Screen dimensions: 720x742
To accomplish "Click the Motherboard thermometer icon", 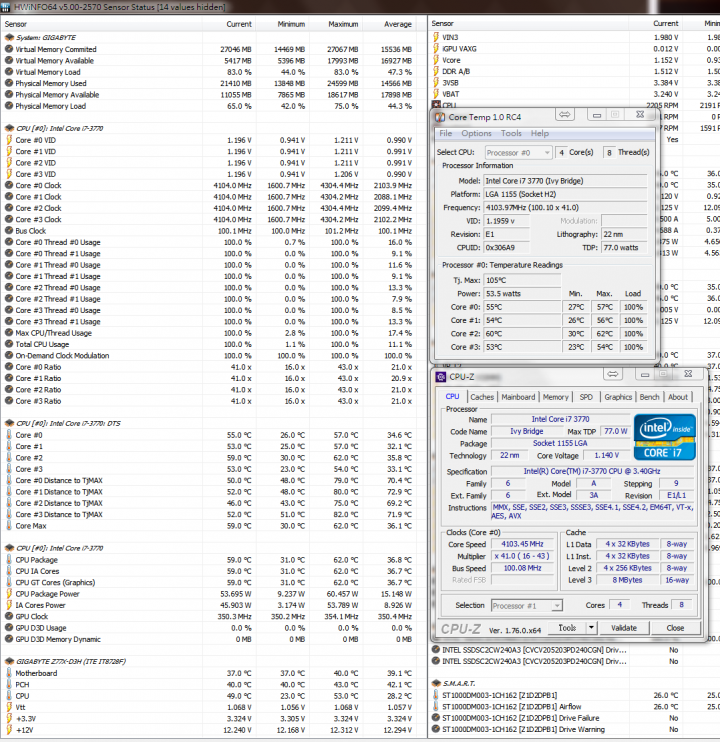I will (x=9, y=673).
